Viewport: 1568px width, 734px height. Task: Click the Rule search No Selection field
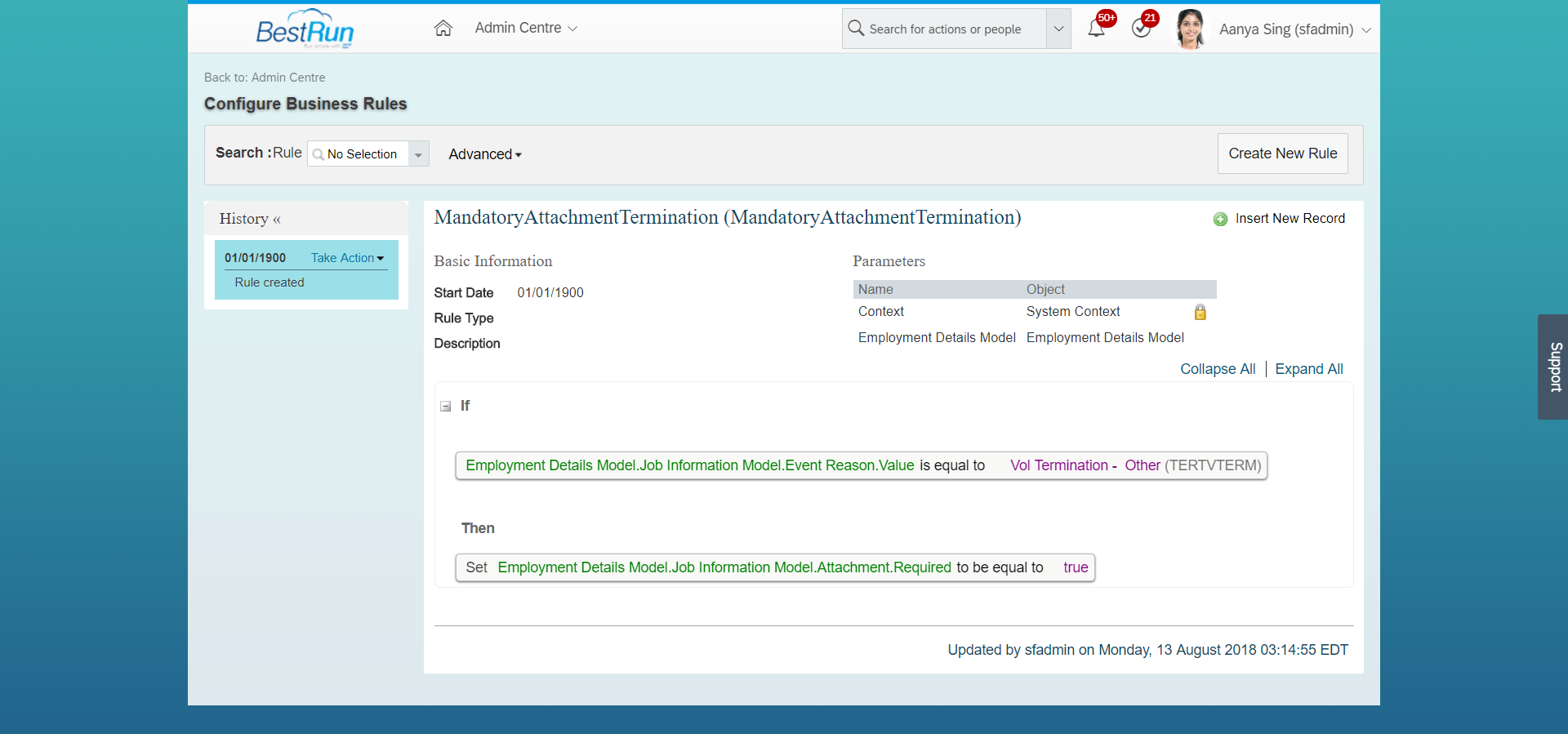pyautogui.click(x=358, y=154)
